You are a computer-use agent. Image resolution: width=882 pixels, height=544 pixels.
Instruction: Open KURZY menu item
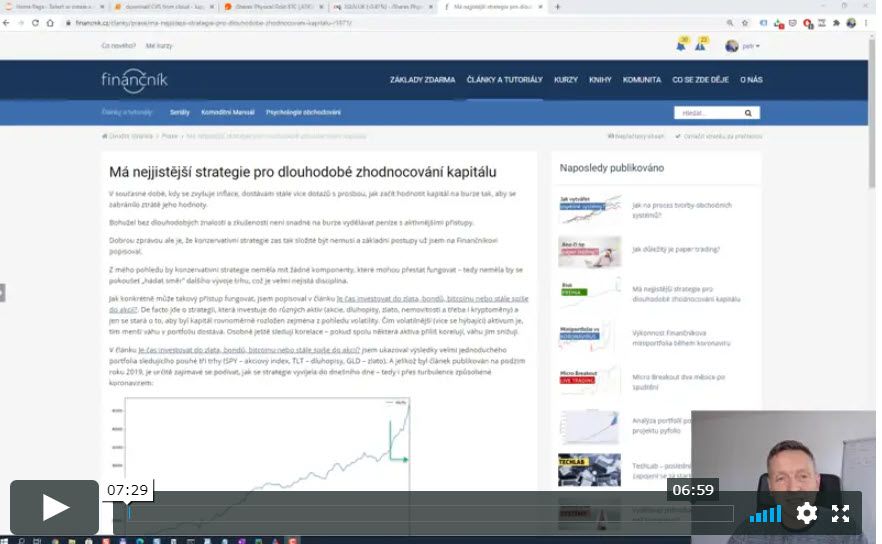(566, 80)
